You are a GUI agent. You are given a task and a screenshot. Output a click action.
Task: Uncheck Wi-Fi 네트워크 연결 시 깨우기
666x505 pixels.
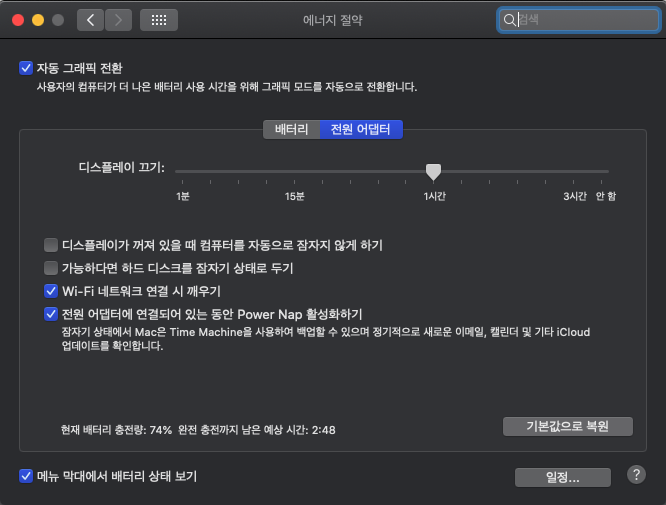pos(51,291)
